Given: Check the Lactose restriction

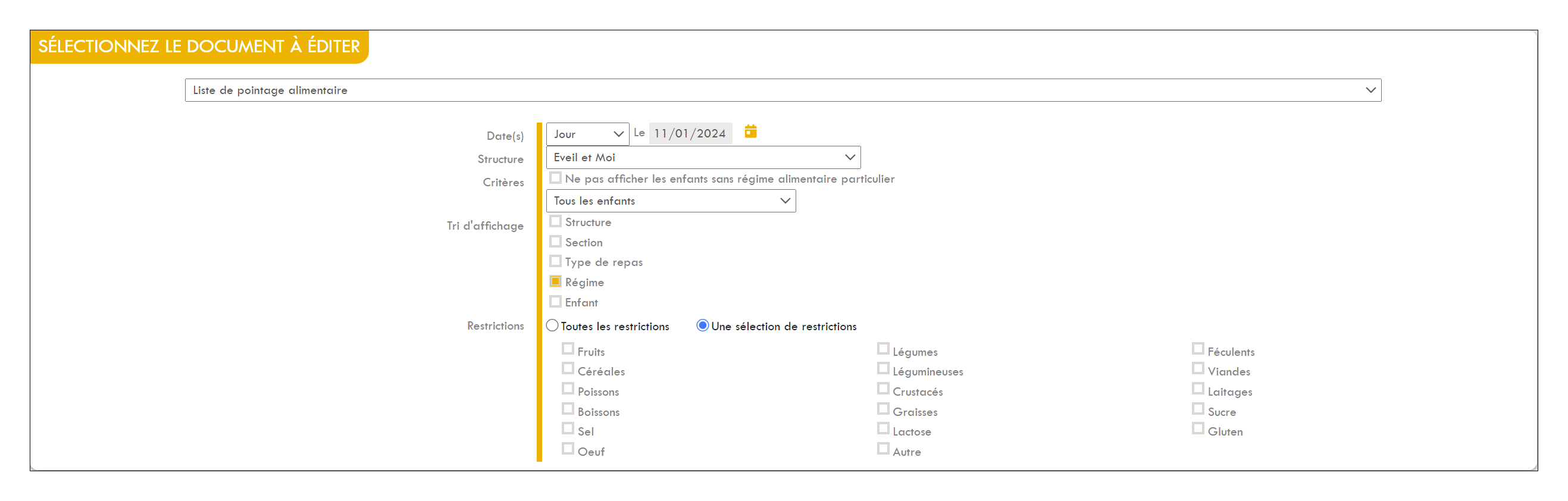Looking at the screenshot, I should click(x=883, y=428).
